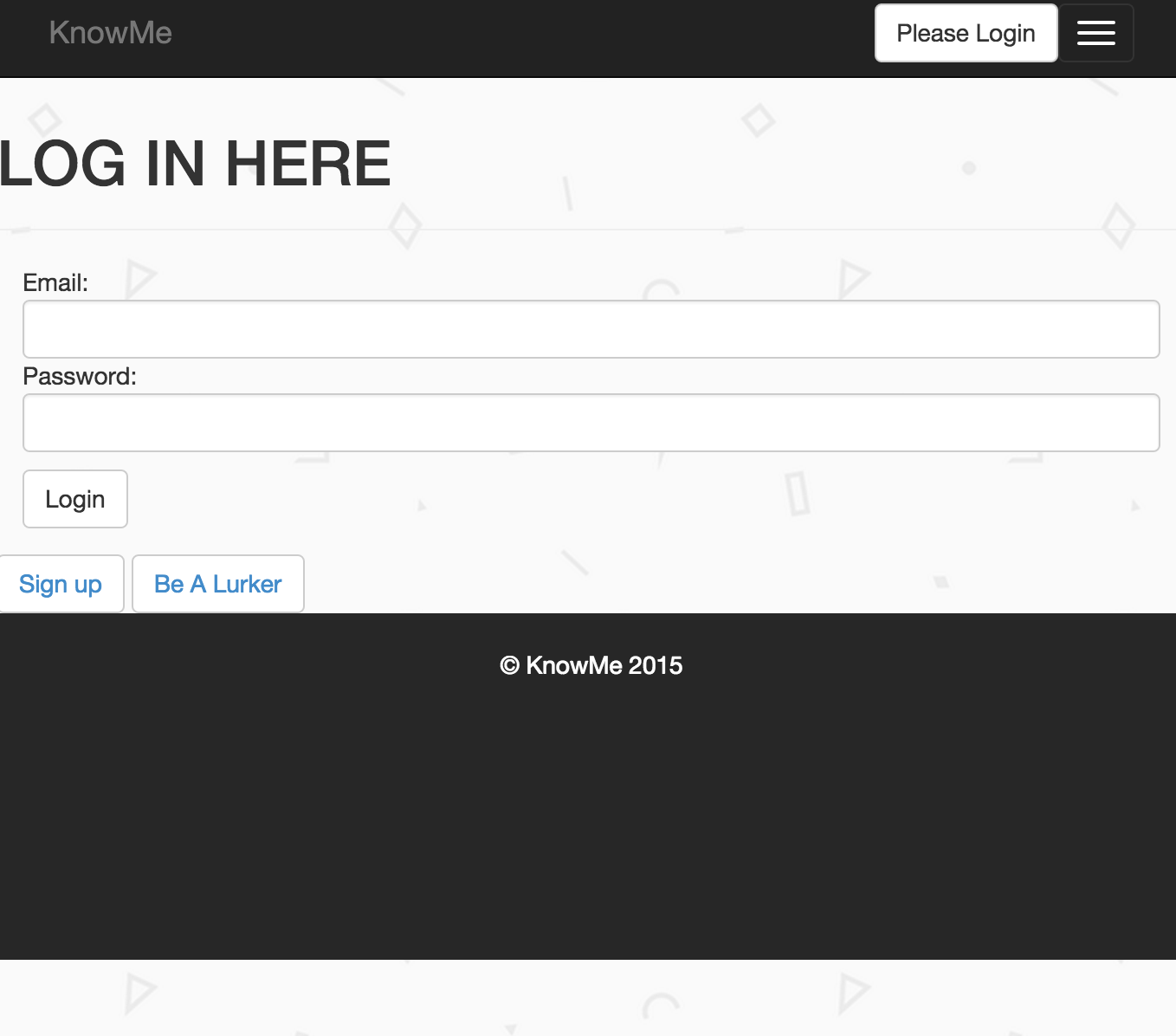Choose Be A Lurker option
Screen dimensions: 1176x1036
pyautogui.click(x=217, y=584)
